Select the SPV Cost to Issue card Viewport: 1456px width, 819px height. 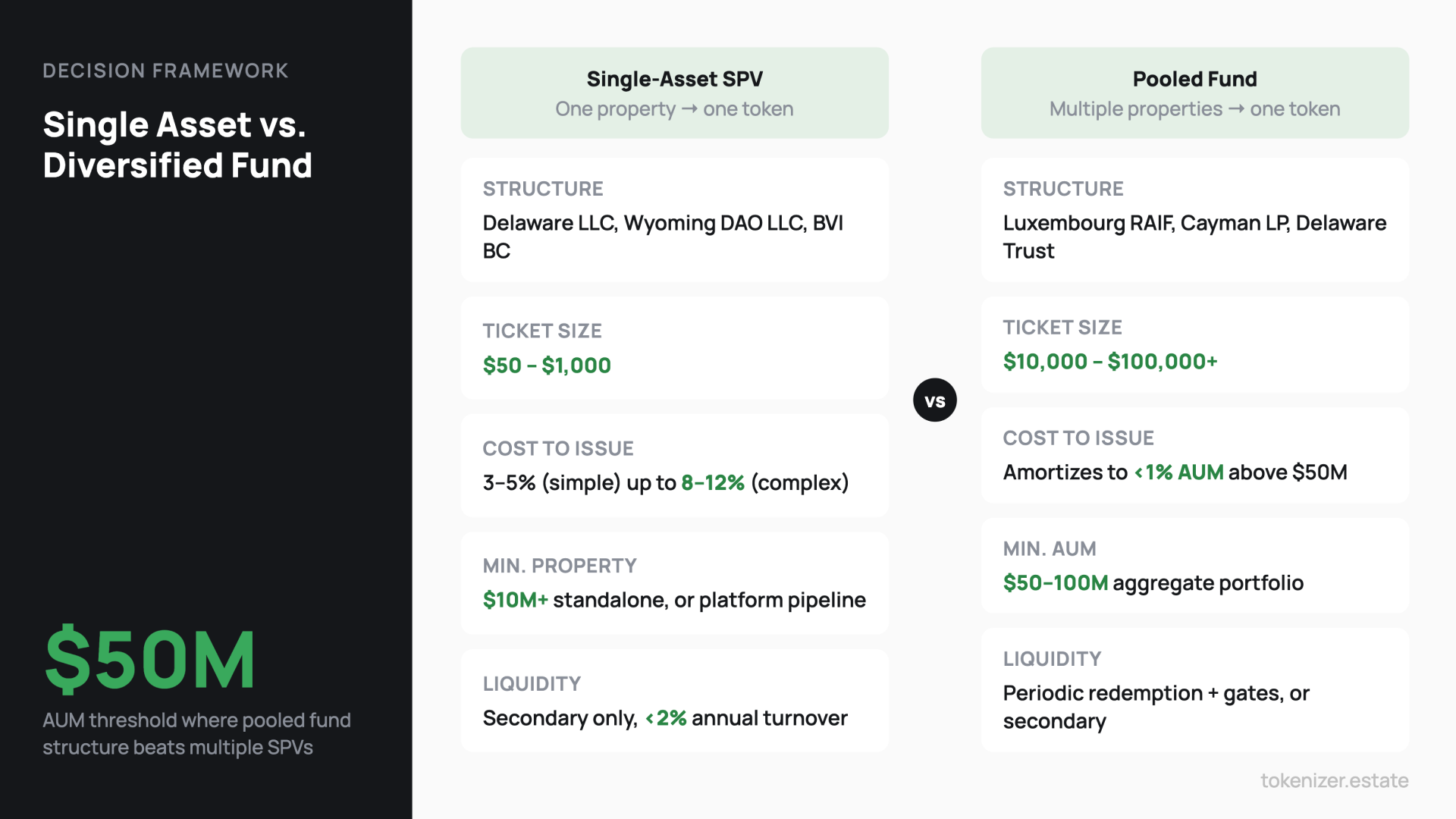point(674,465)
